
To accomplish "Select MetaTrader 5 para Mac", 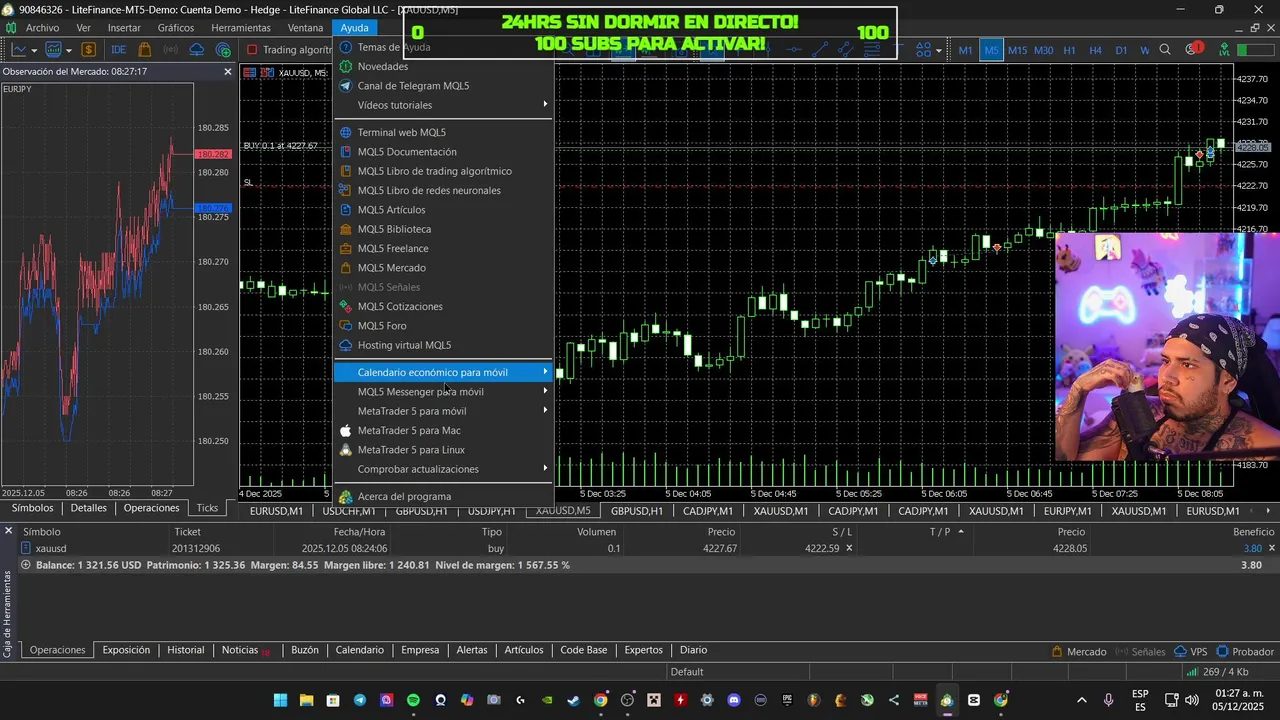I will [443, 430].
